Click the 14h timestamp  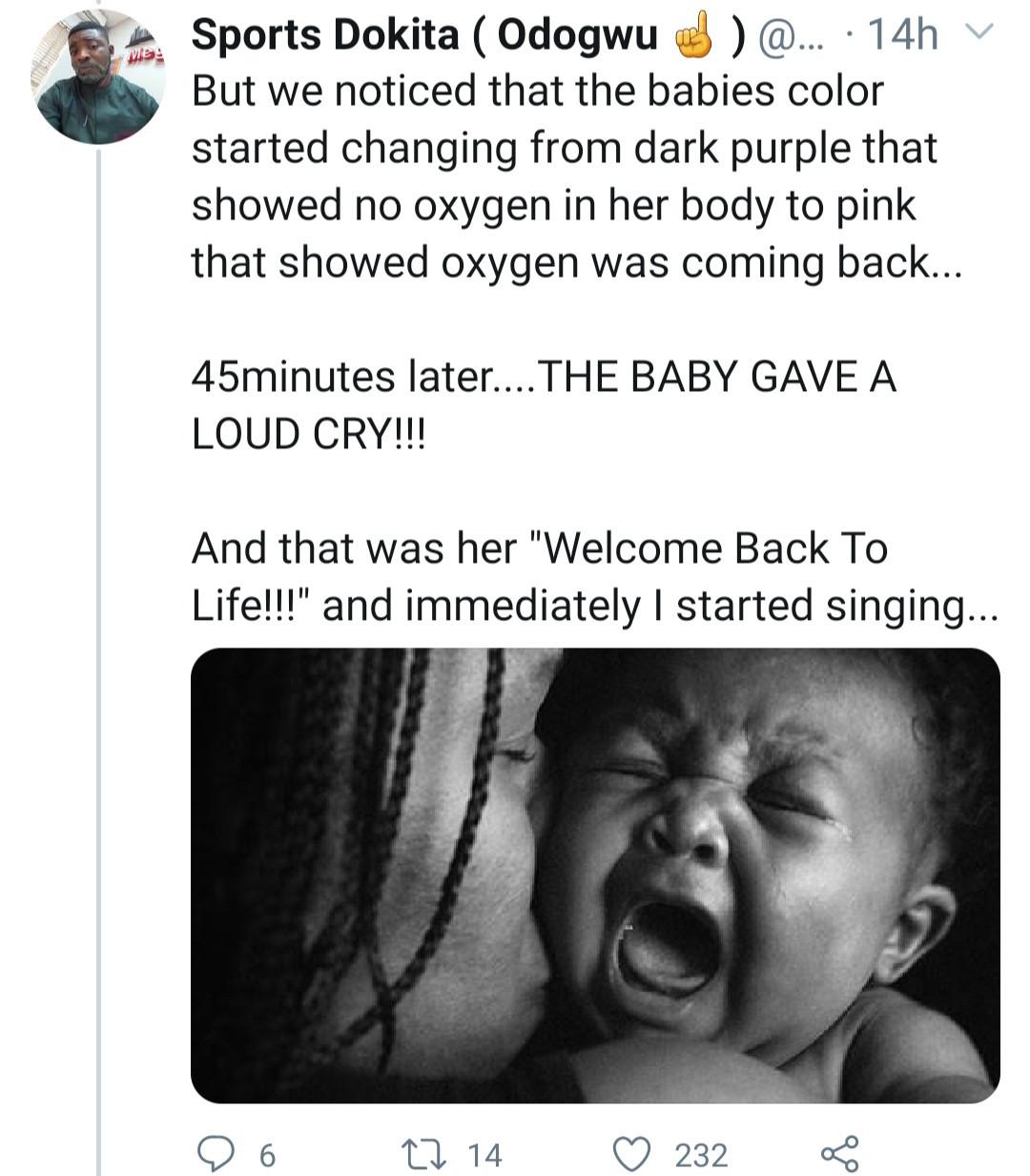(x=902, y=36)
